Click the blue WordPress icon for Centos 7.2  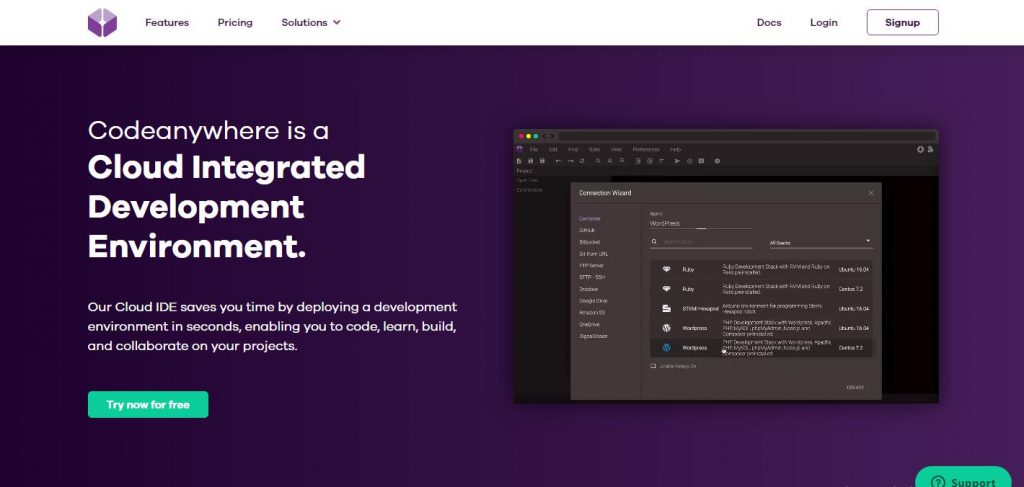(x=666, y=348)
